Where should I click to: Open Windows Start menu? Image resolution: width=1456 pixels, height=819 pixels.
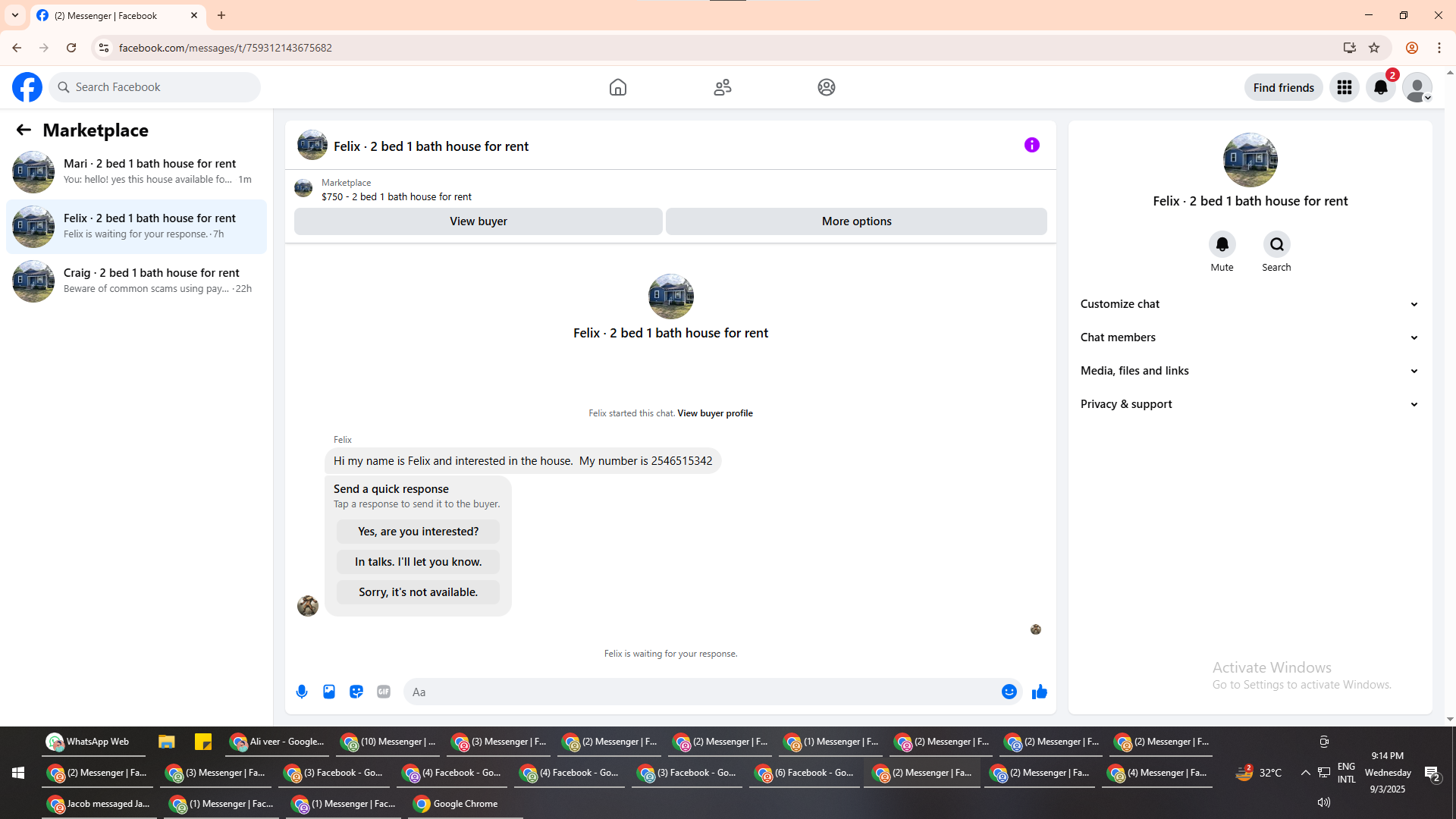pos(18,773)
